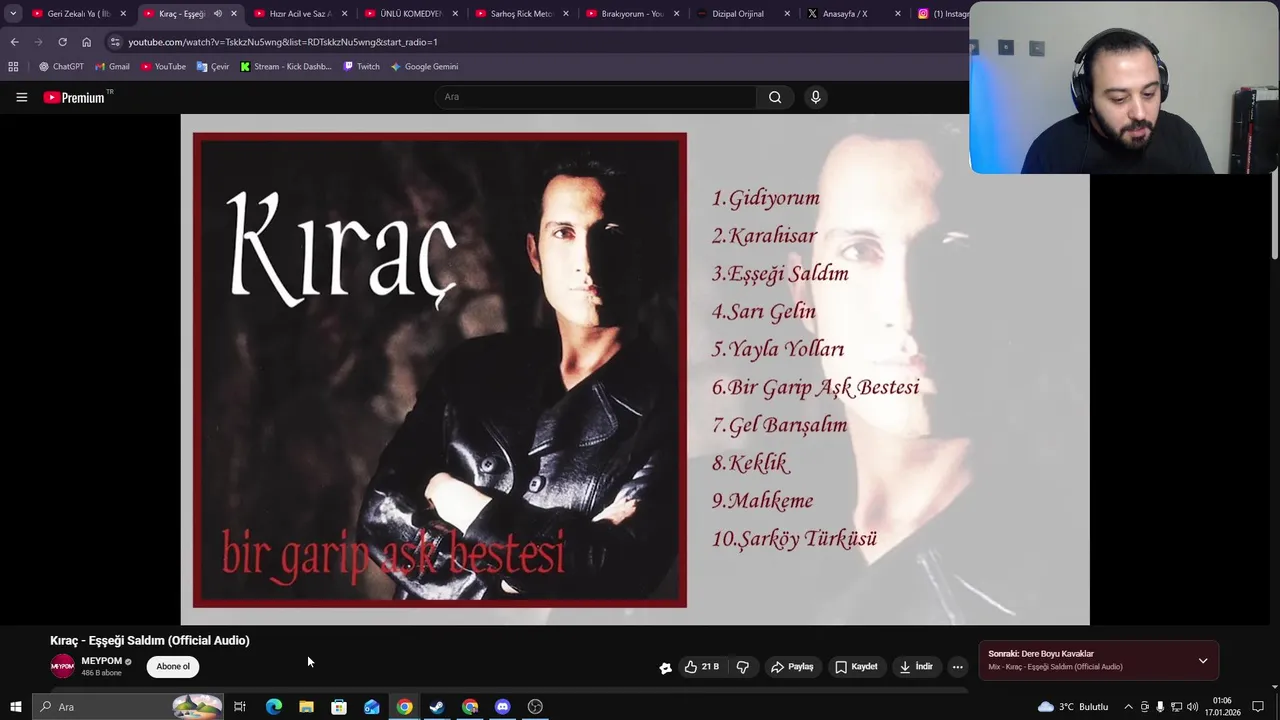Screen dimensions: 1280x720
Task: Click the Windows taskbar Ara search box
Action: (x=126, y=707)
